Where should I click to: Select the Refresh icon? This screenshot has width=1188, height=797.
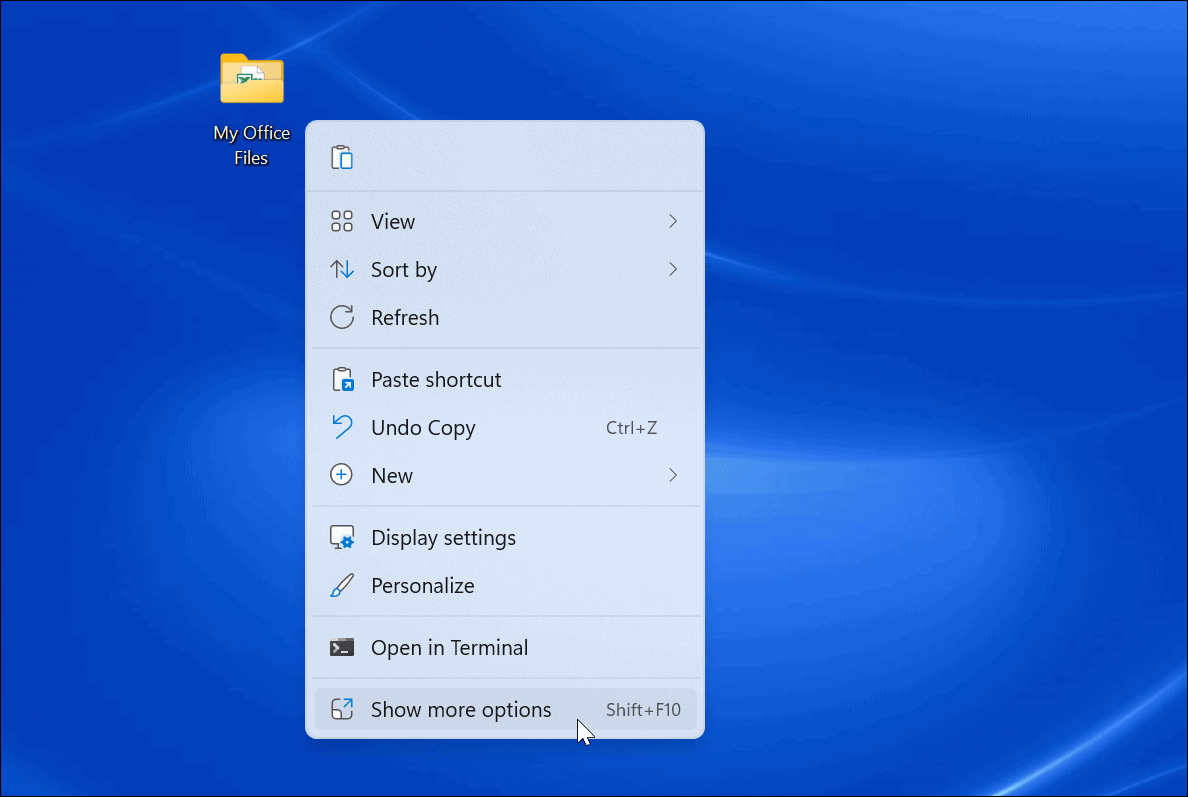coord(341,317)
